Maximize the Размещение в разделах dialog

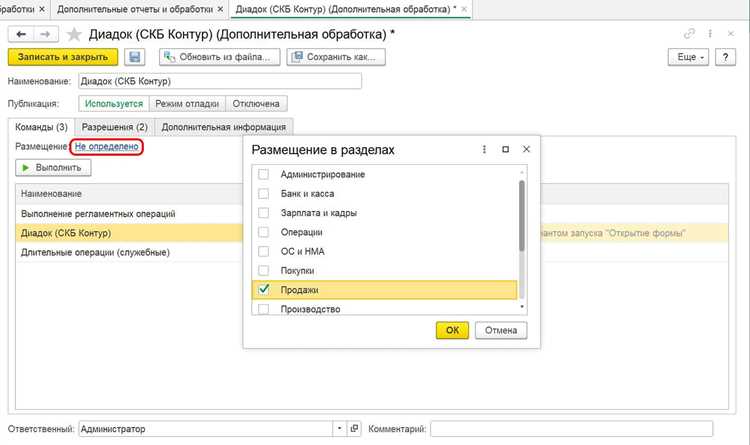point(506,149)
